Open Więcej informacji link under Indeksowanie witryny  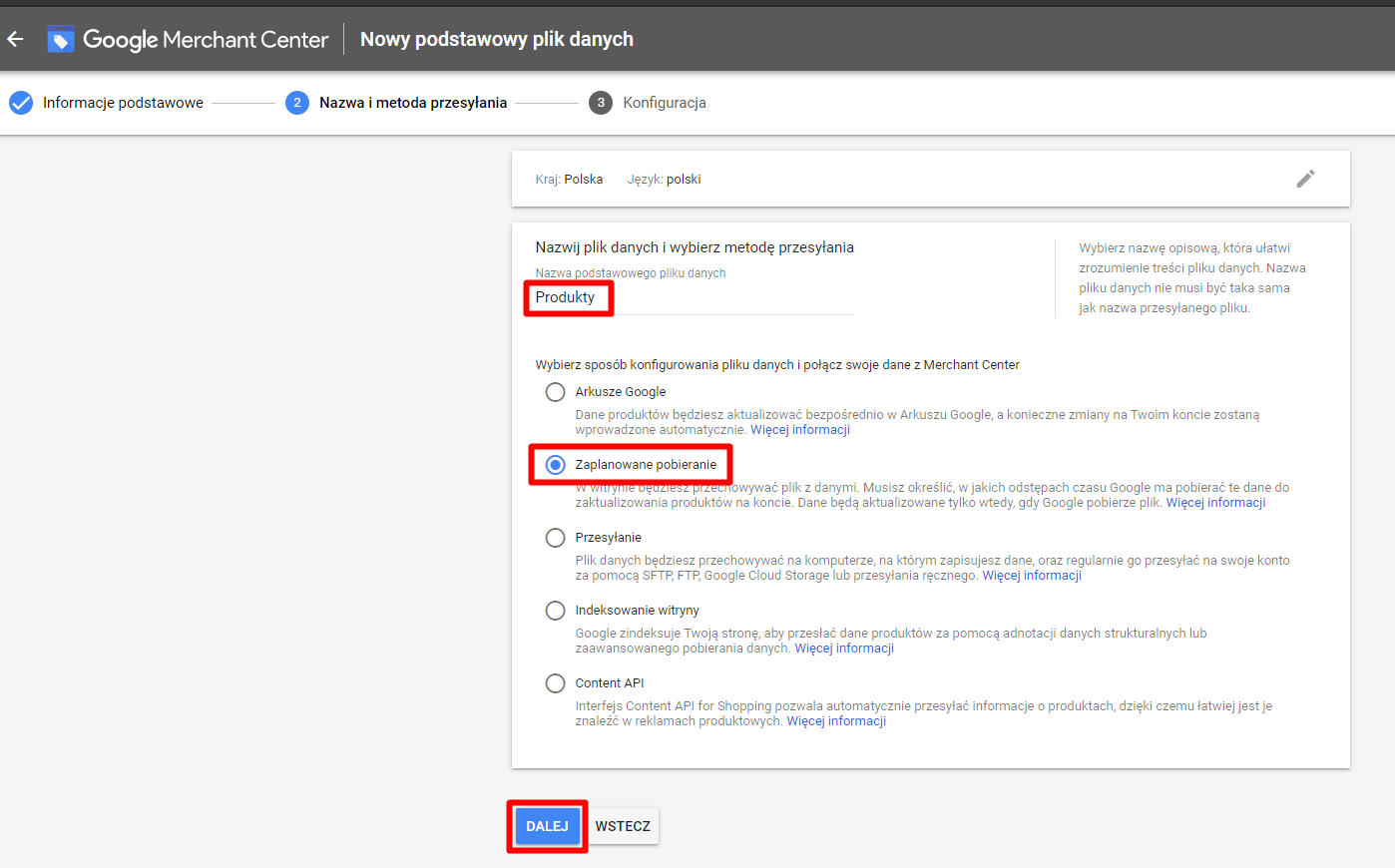(844, 649)
